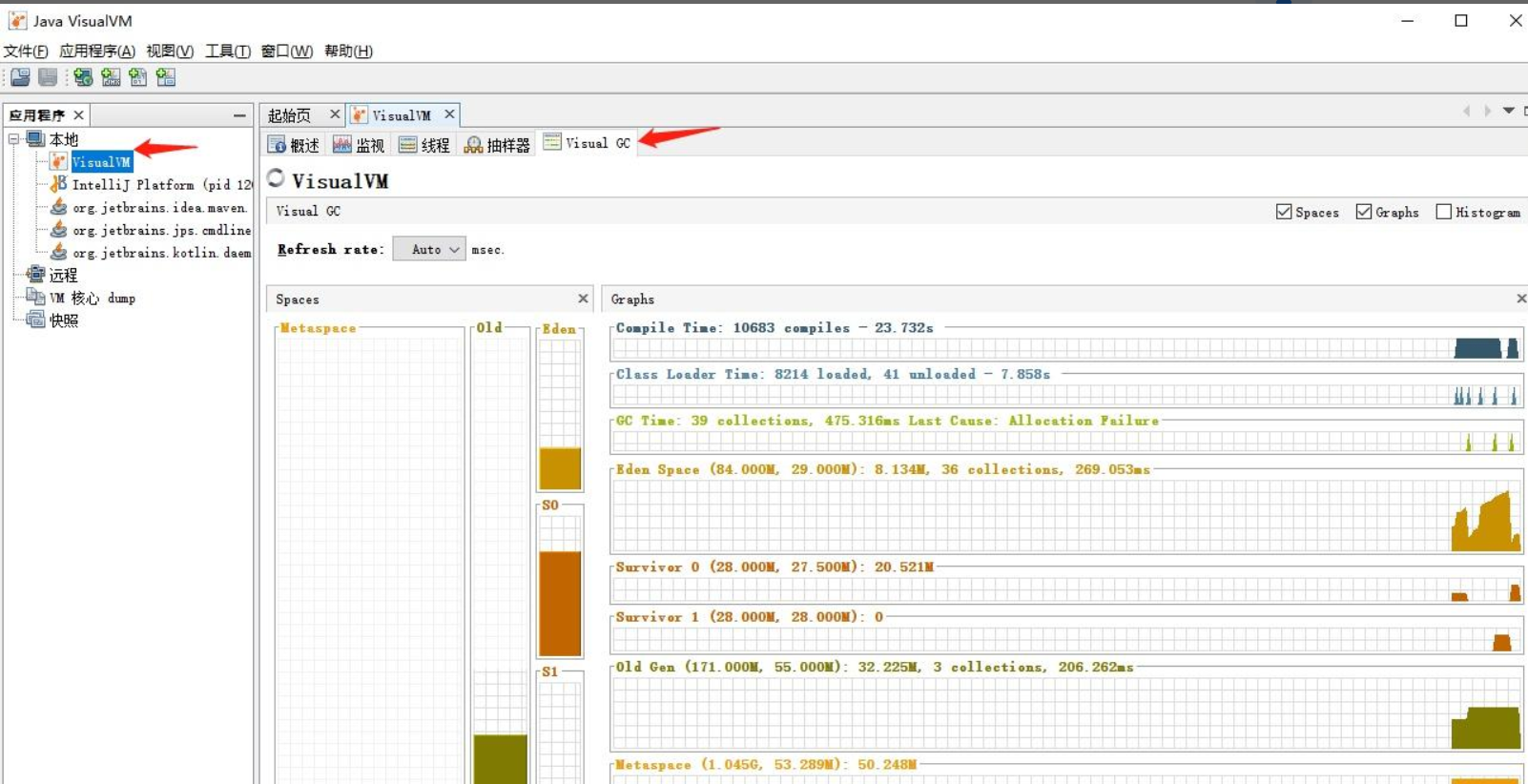
Task: Click the Java VisualVM title bar logo
Action: (x=17, y=20)
